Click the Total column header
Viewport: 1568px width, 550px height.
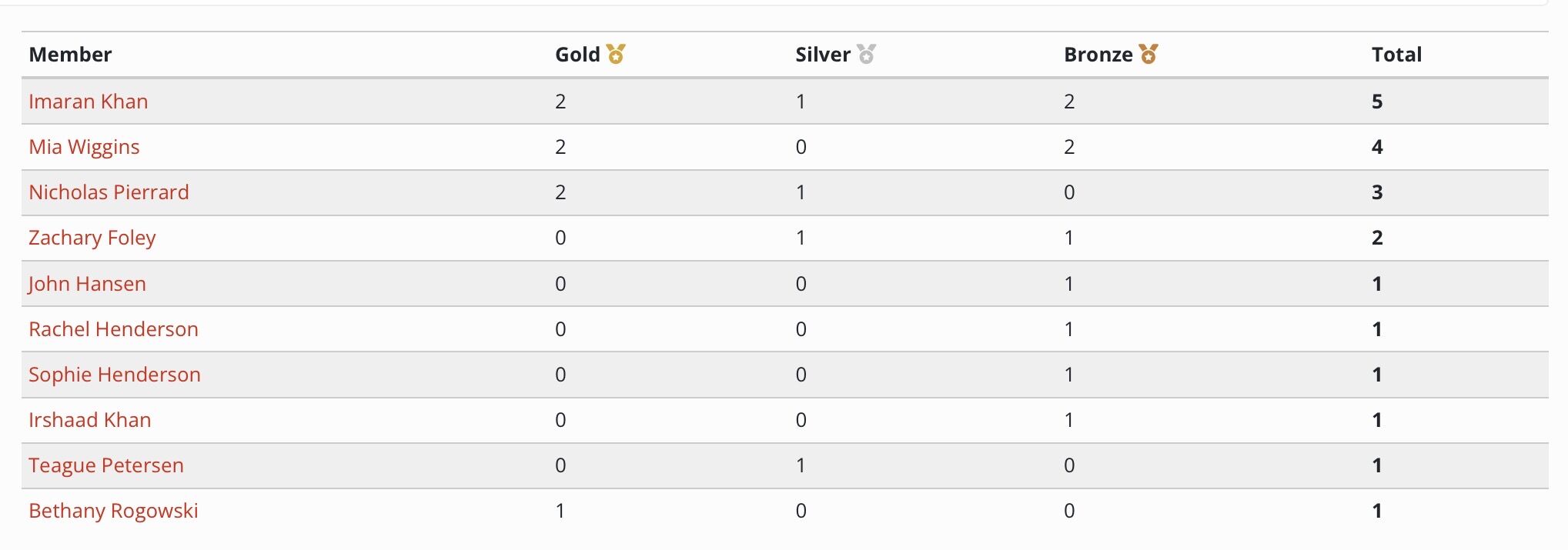pos(1396,55)
